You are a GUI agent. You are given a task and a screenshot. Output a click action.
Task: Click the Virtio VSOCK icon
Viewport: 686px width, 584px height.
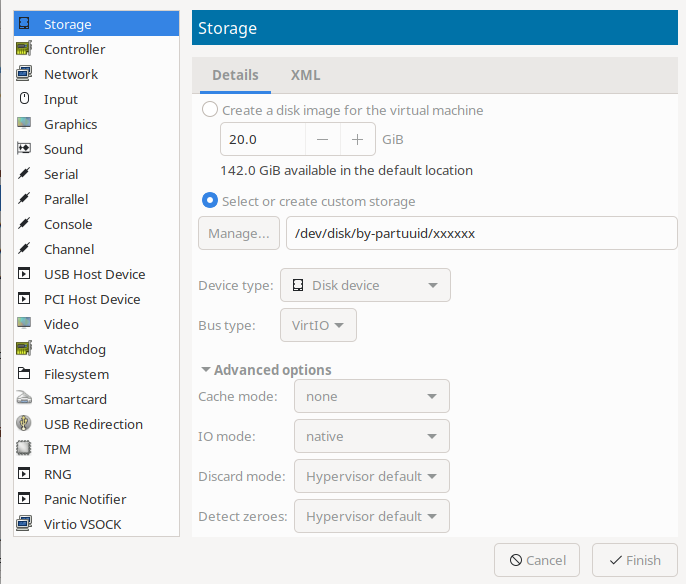(24, 524)
